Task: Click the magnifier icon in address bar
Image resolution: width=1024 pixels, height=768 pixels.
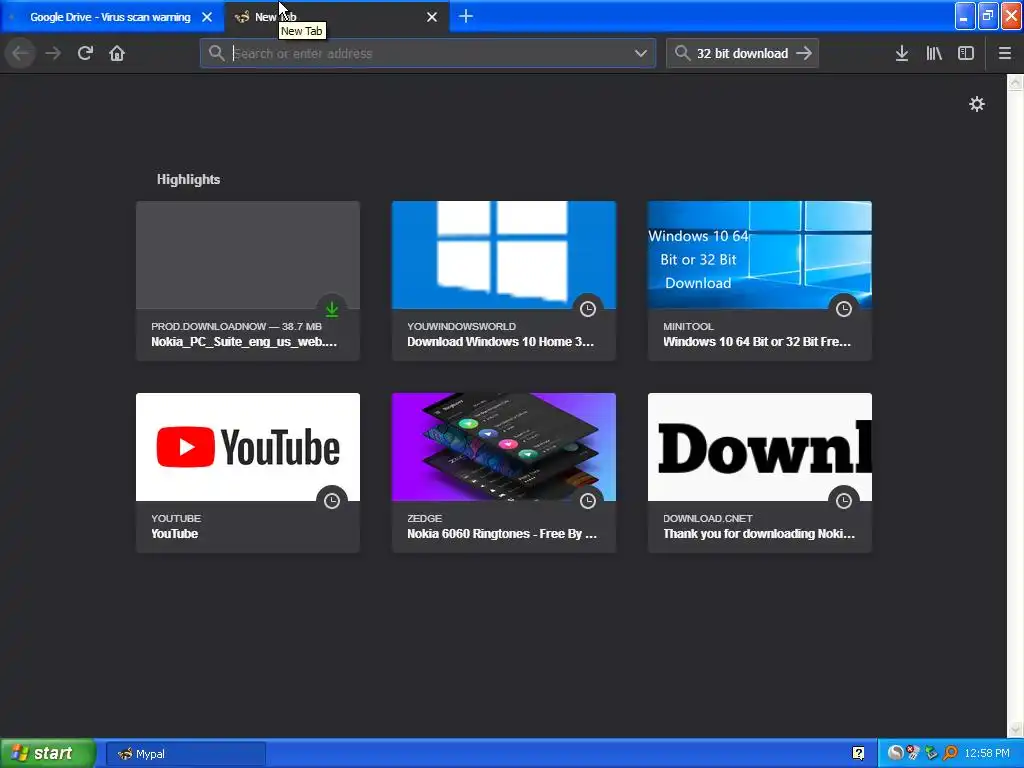Action: 216,54
